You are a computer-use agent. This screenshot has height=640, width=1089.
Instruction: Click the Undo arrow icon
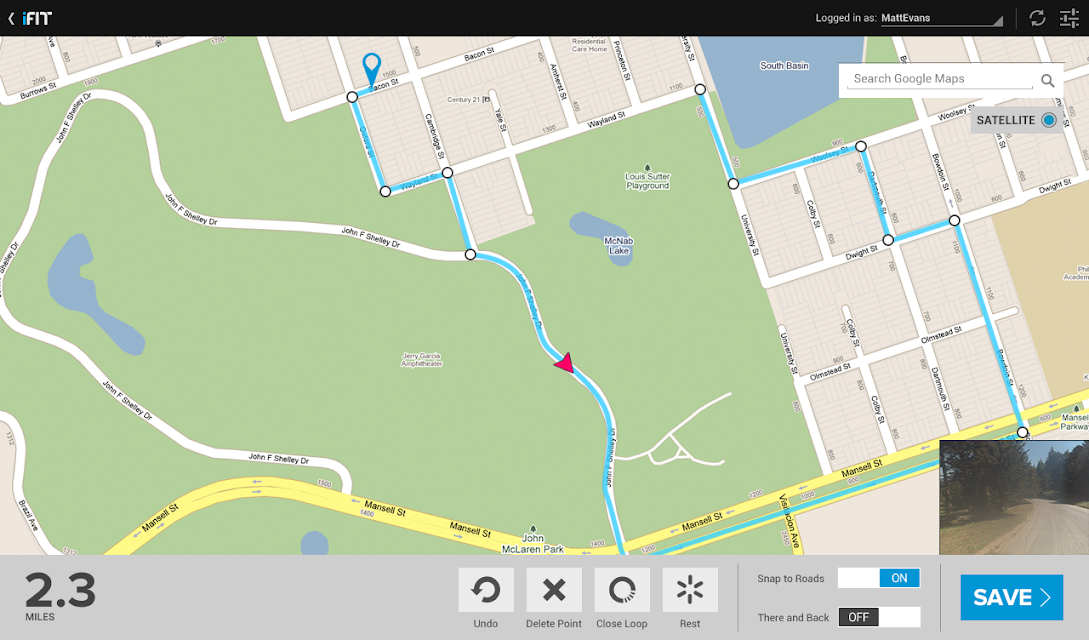[485, 590]
